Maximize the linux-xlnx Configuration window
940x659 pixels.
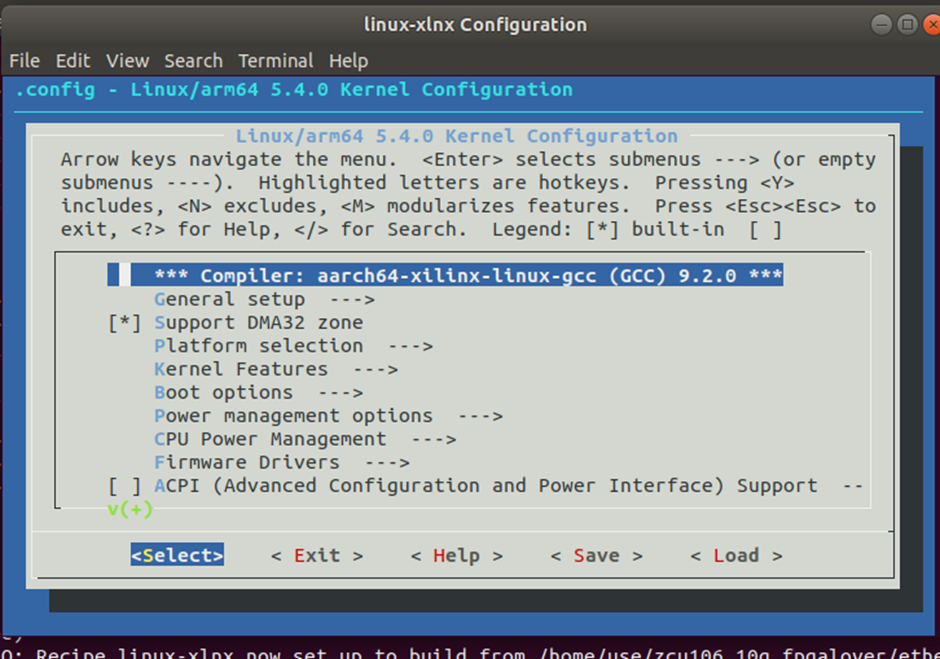pyautogui.click(x=908, y=25)
